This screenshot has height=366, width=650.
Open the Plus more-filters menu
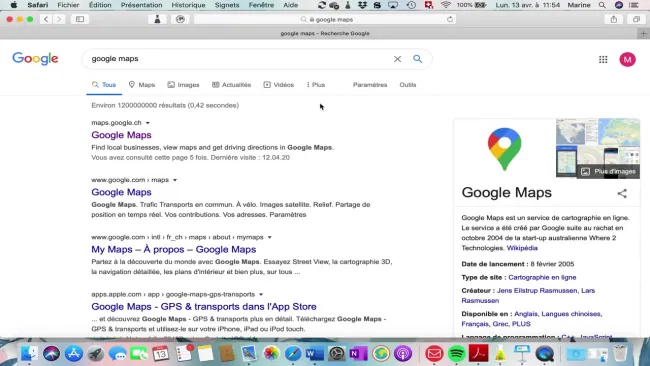(x=315, y=85)
